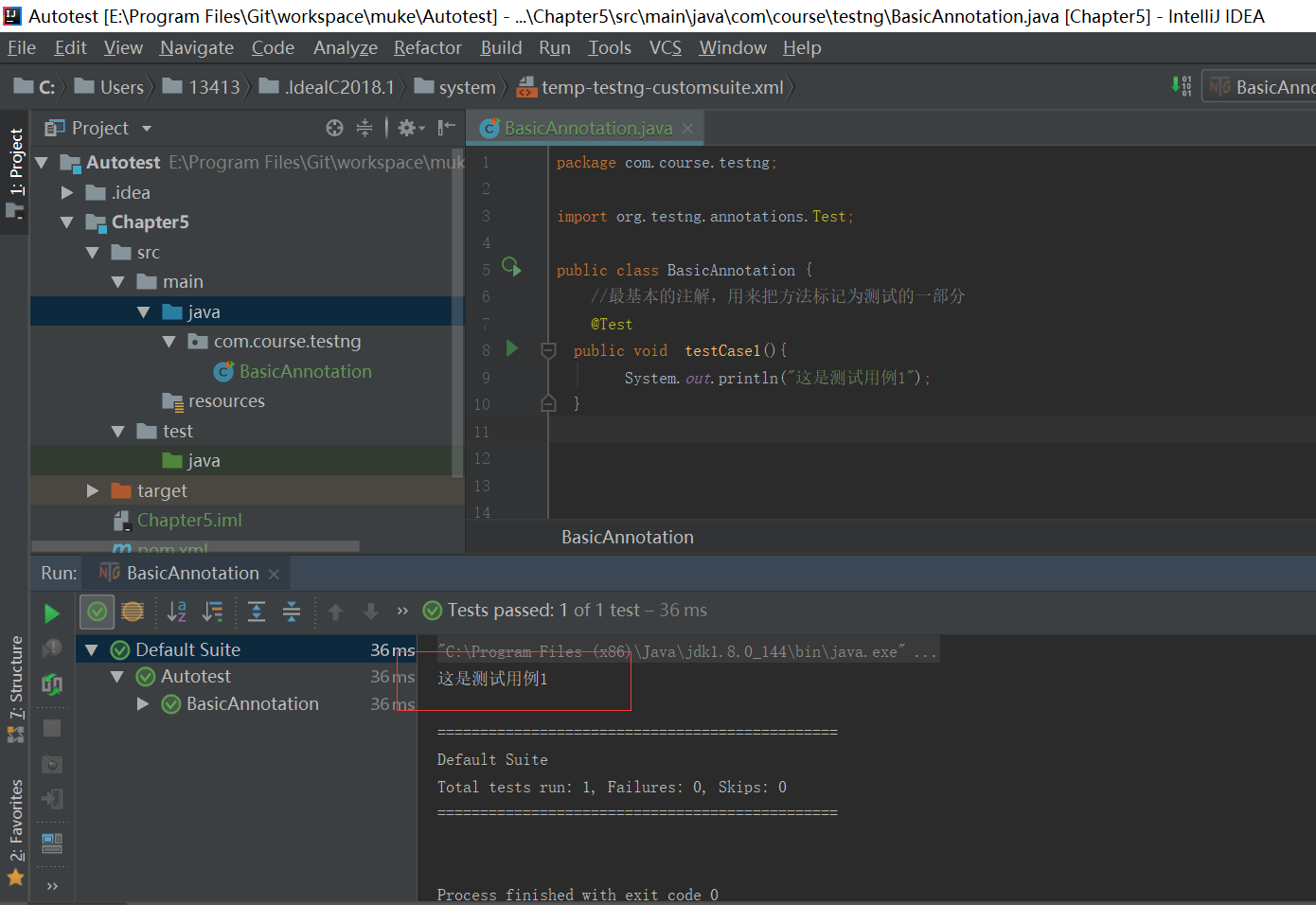Open the Build menu
The height and width of the screenshot is (905, 1316).
(501, 47)
